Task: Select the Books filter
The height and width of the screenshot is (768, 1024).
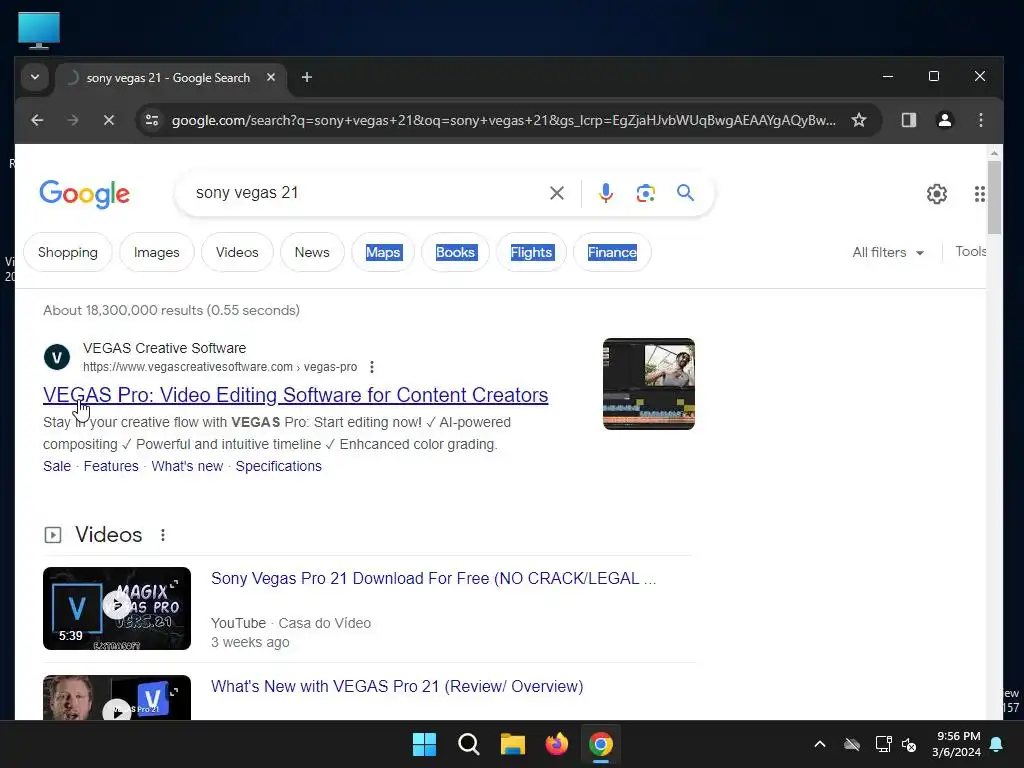Action: 455,252
